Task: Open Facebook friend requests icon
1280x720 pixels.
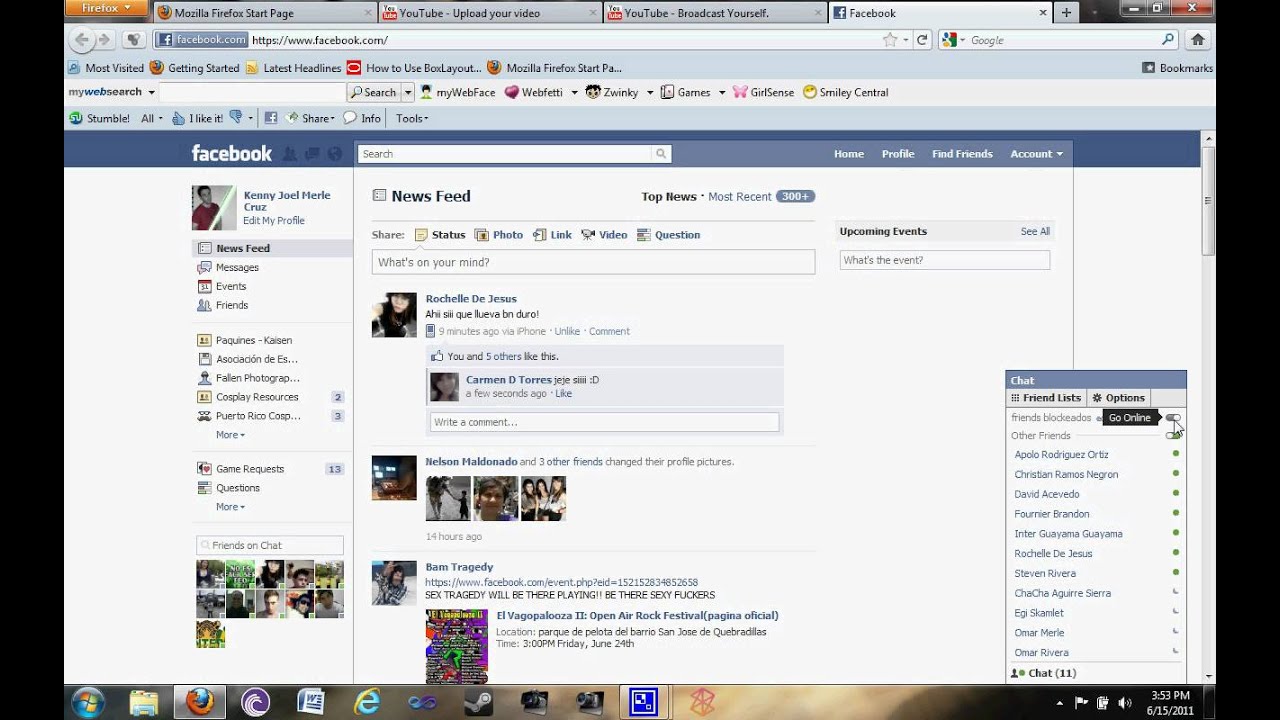Action: 290,154
